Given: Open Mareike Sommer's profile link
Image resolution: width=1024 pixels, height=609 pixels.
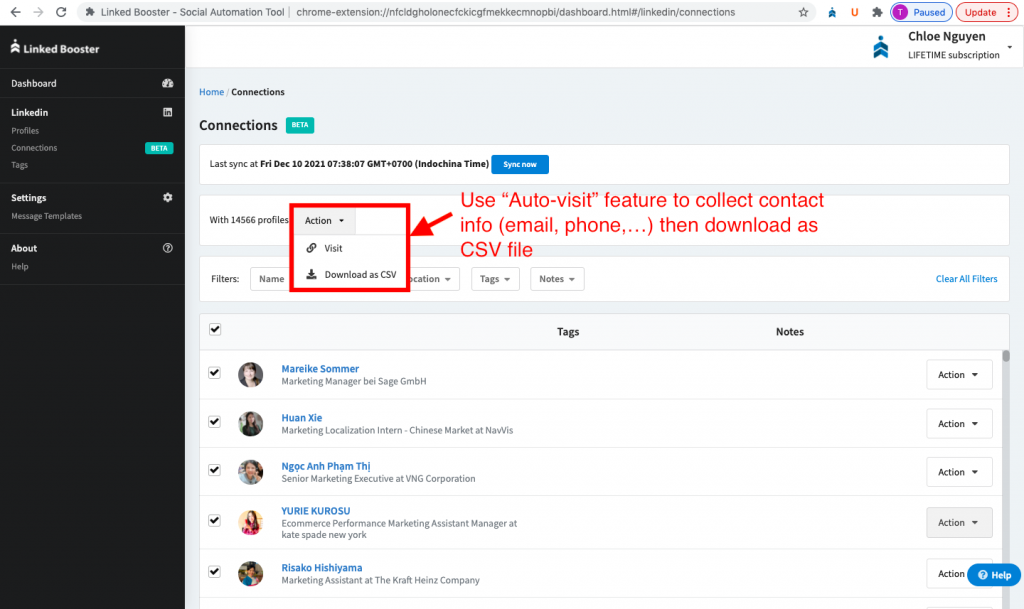Looking at the screenshot, I should pos(320,369).
